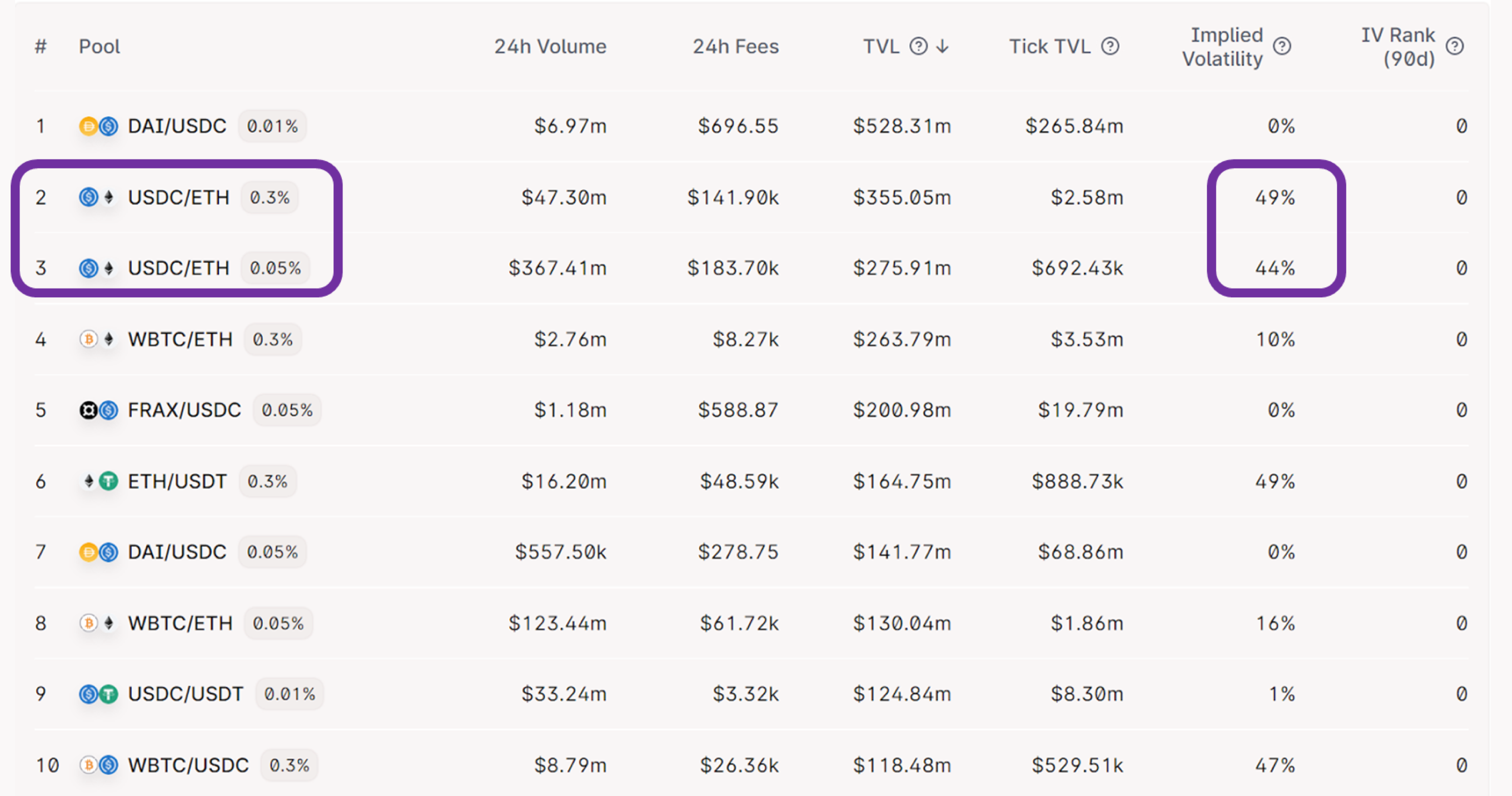Click the DAI/USDC 0.01% token pair icon

coord(98,126)
